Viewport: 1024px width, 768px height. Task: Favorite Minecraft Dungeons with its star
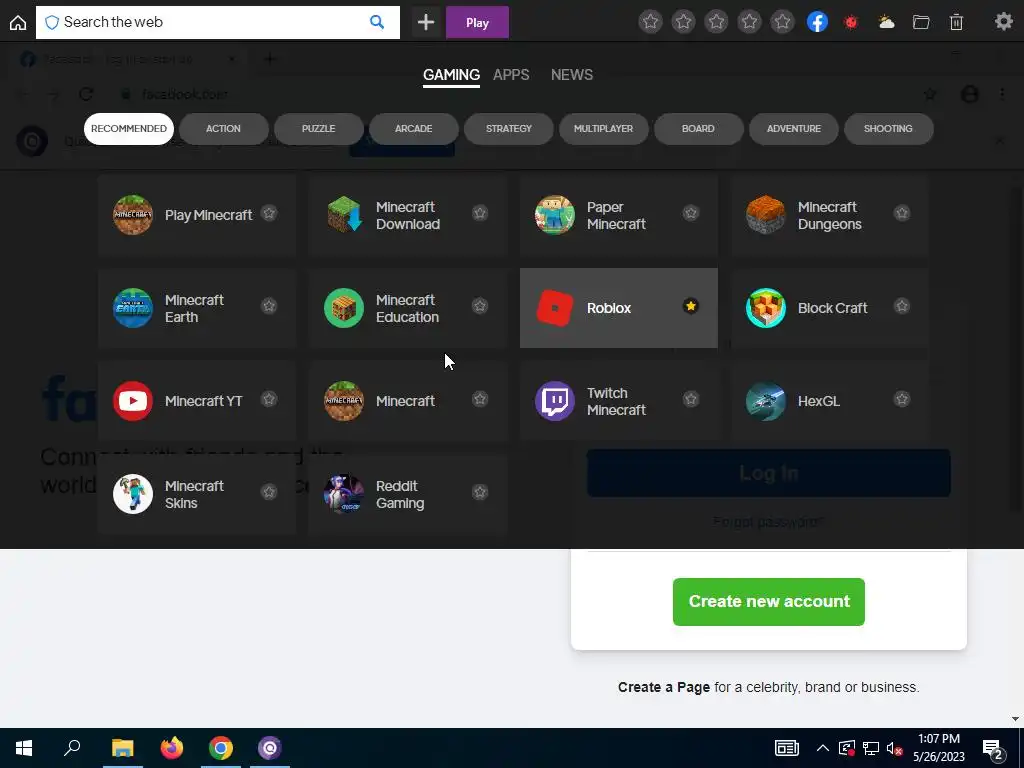[x=902, y=213]
